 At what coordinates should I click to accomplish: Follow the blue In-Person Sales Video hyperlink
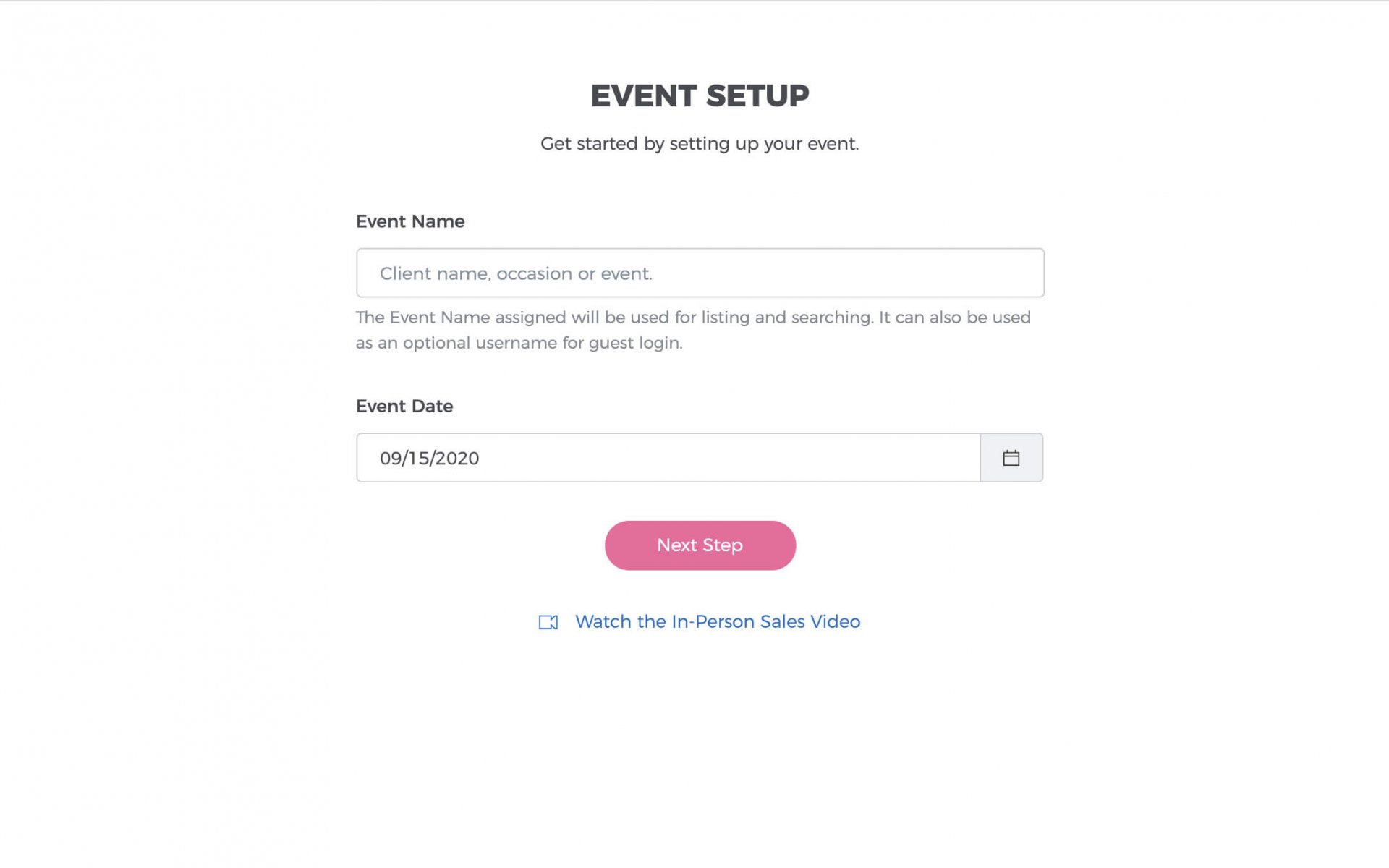tap(717, 621)
